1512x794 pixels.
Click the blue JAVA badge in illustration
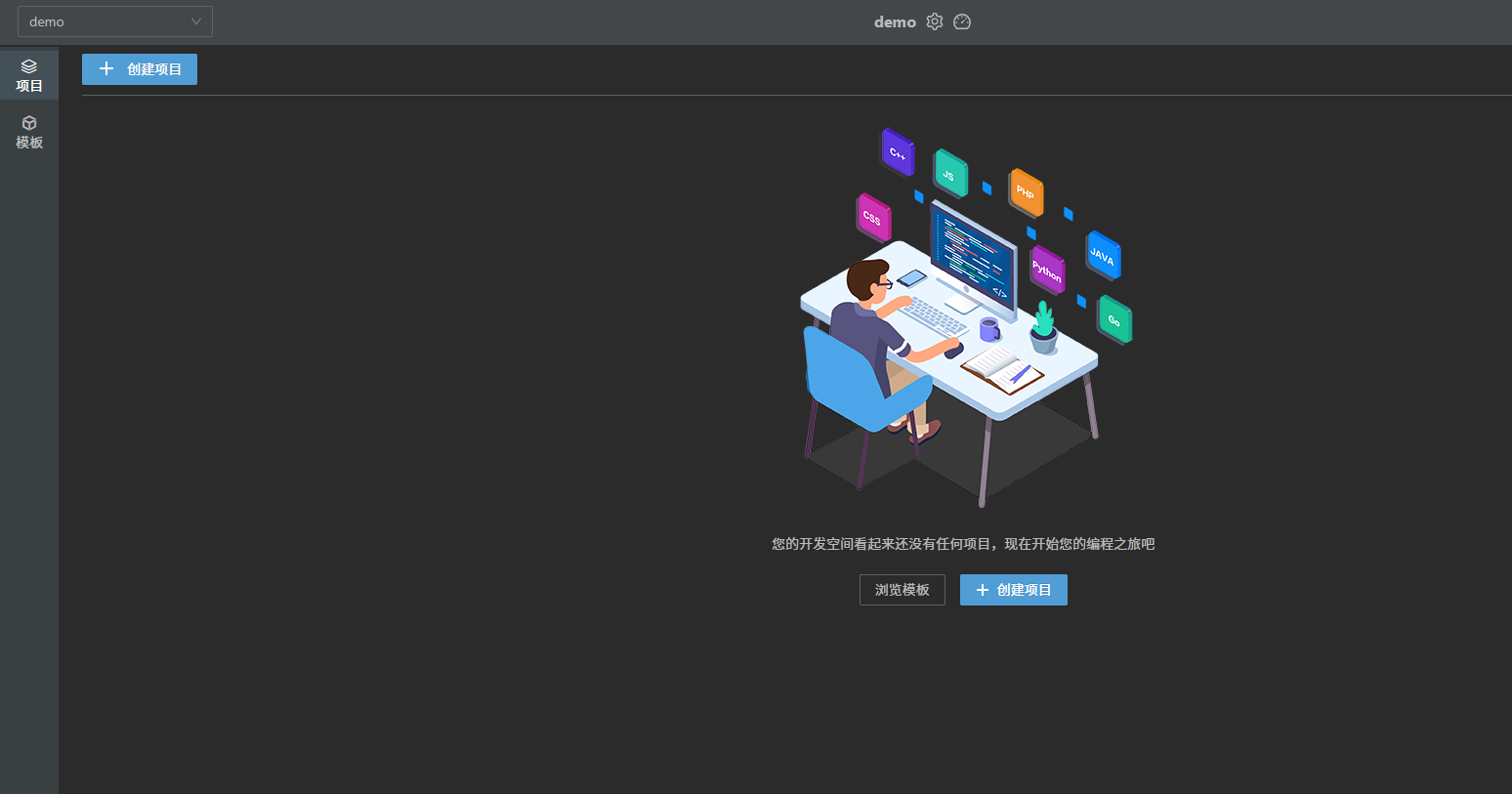pos(1103,256)
